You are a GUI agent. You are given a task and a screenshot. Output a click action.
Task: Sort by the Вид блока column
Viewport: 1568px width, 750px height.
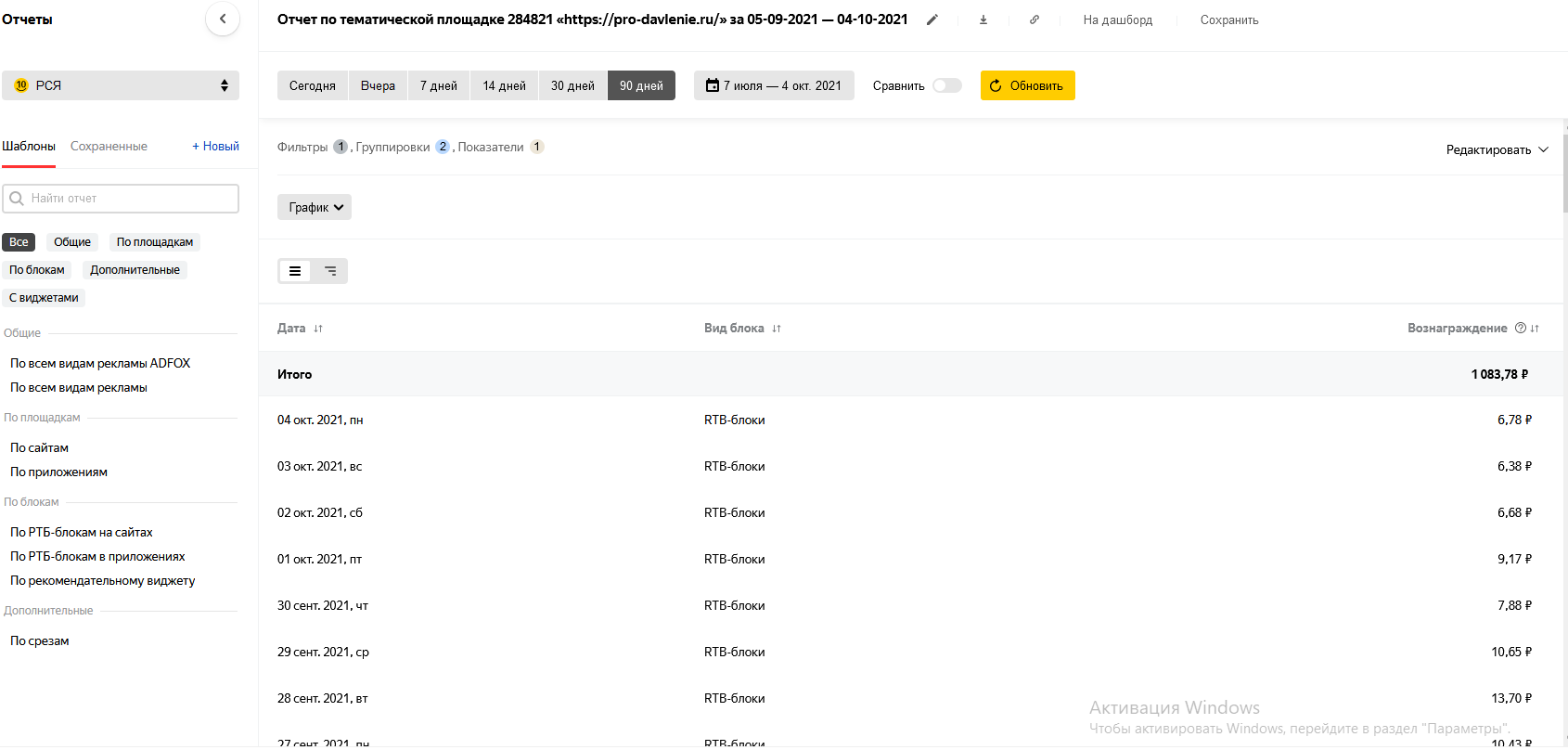[x=777, y=329]
